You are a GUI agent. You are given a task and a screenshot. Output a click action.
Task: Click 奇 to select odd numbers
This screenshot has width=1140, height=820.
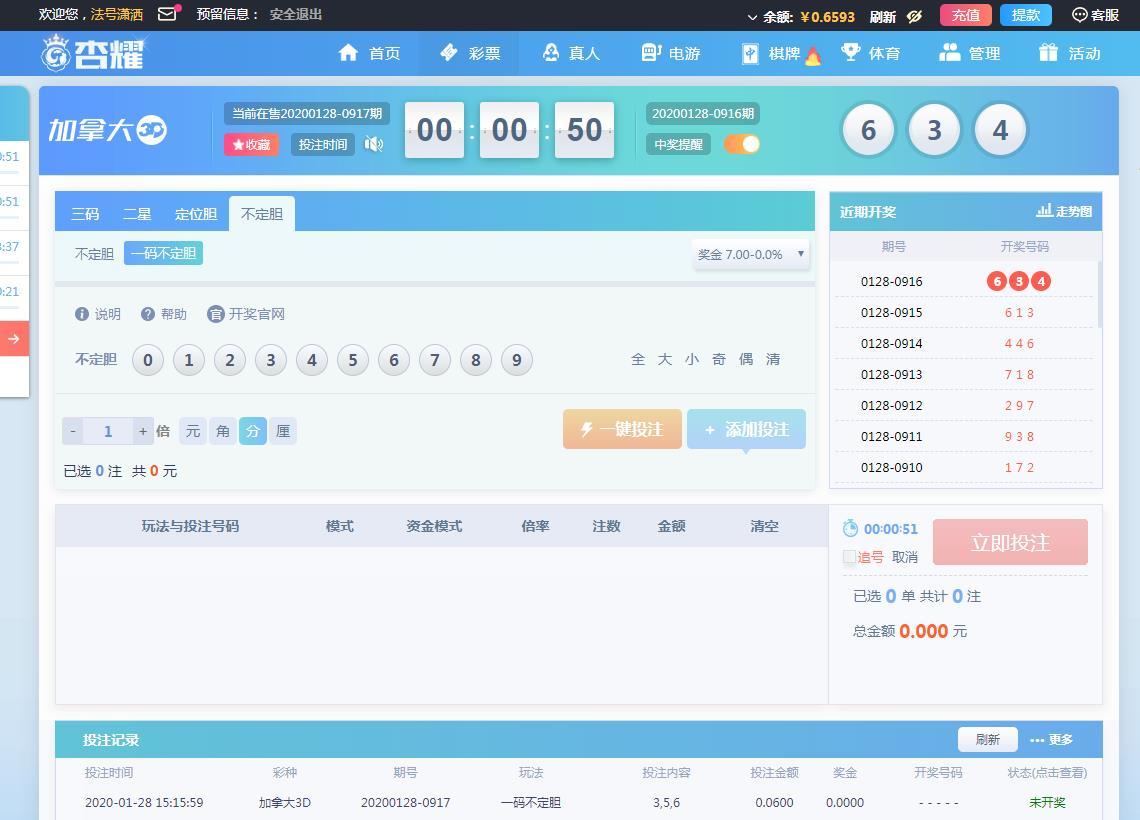719,359
